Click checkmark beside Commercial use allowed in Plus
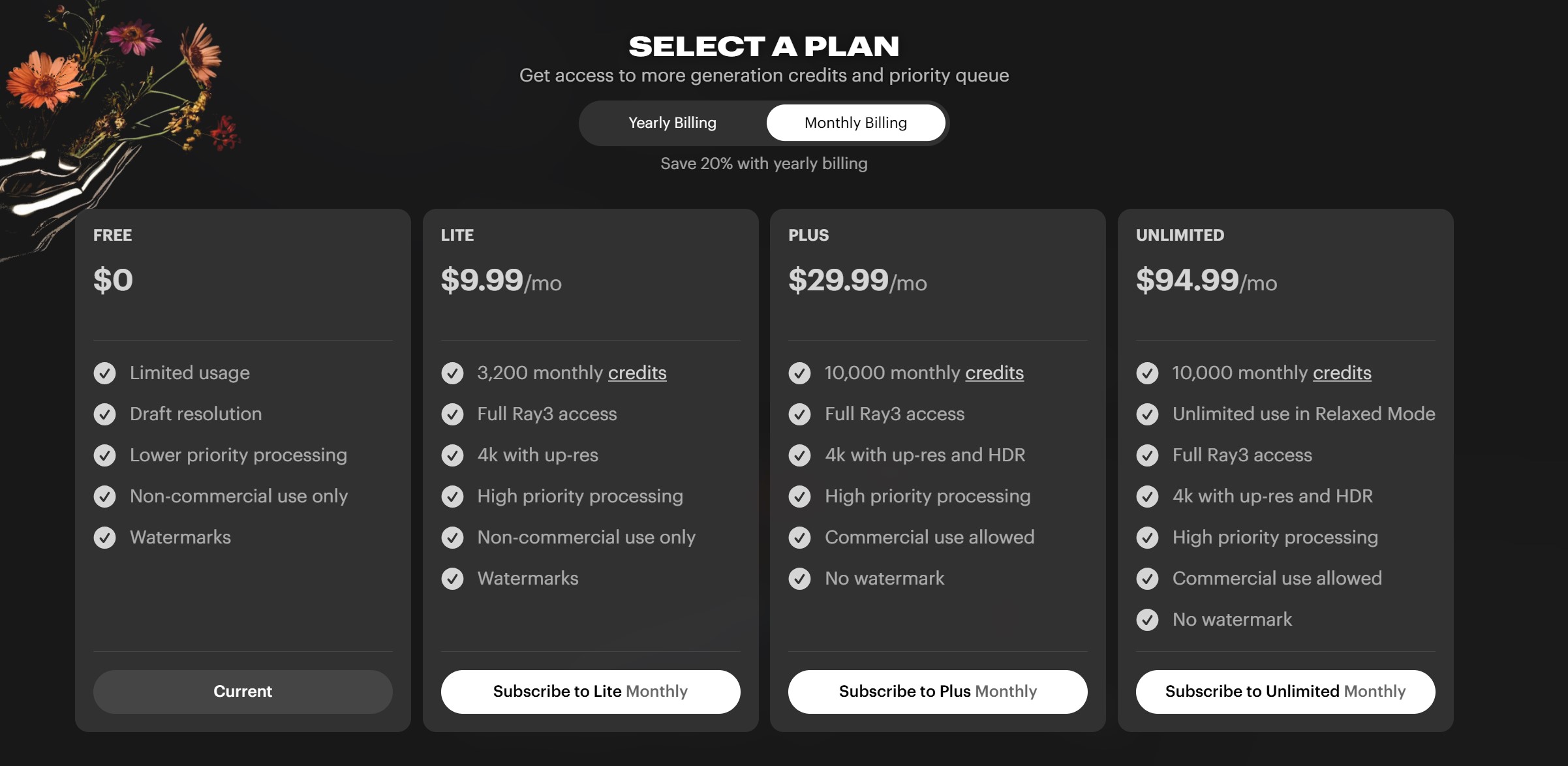Image resolution: width=1568 pixels, height=766 pixels. (799, 538)
